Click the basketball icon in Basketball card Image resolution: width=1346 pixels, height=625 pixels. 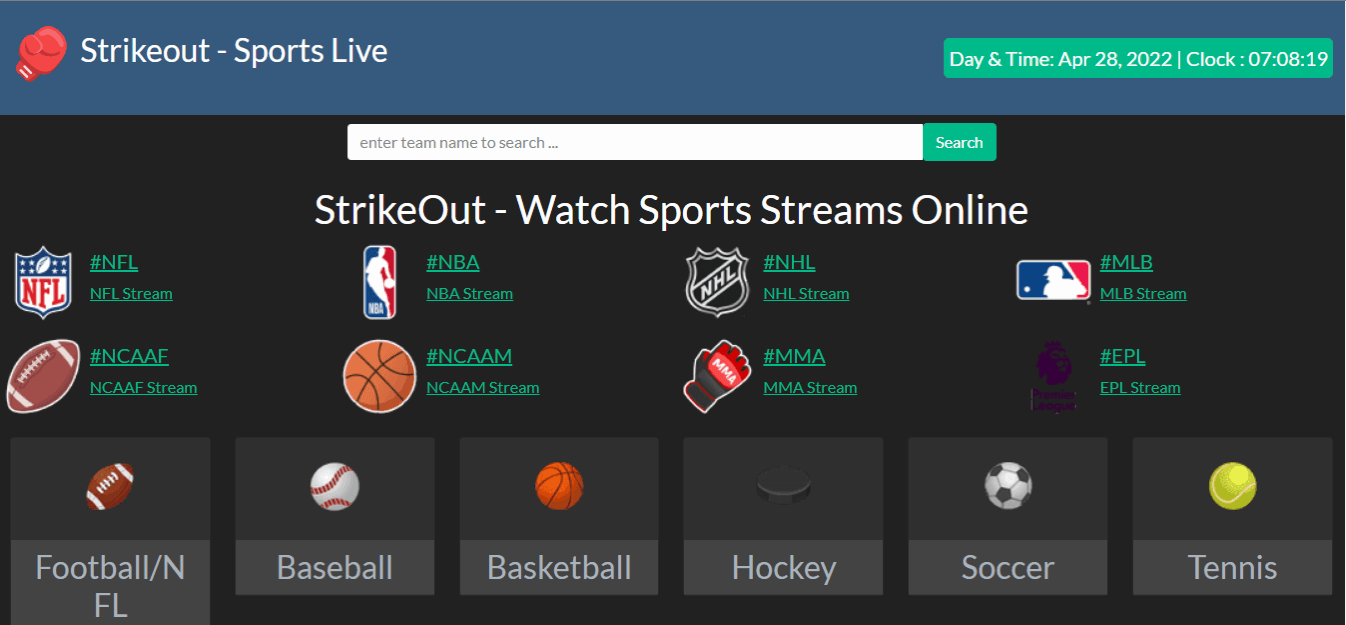559,486
